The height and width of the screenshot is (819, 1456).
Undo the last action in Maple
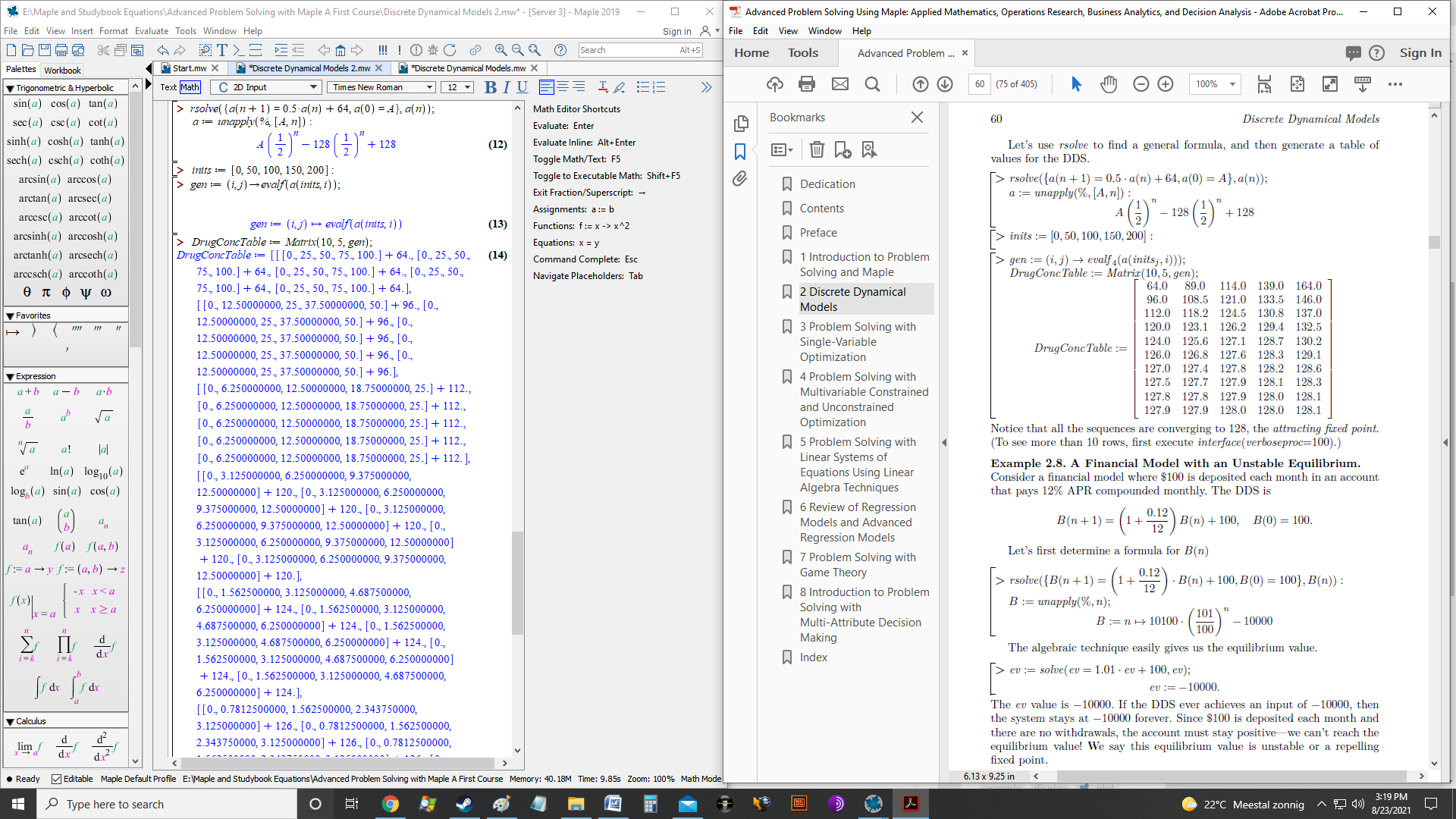(x=163, y=50)
